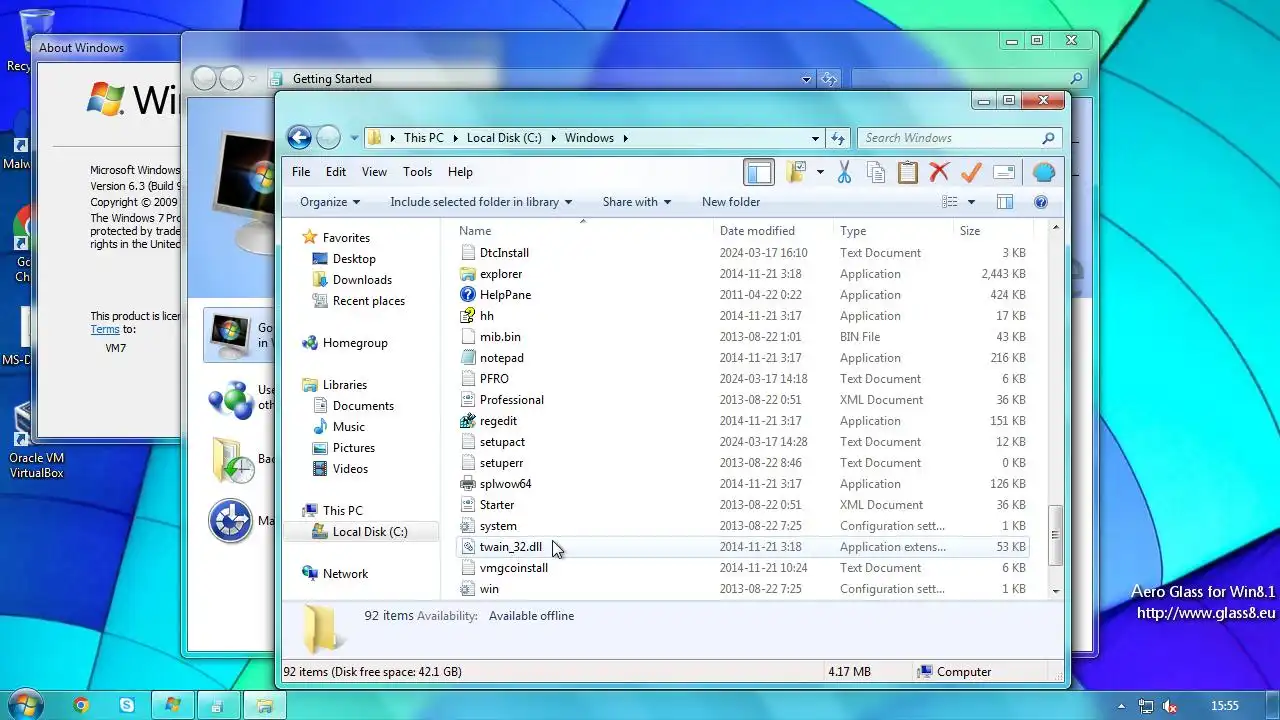Click the red X Delete icon
1280x720 pixels.
[939, 172]
